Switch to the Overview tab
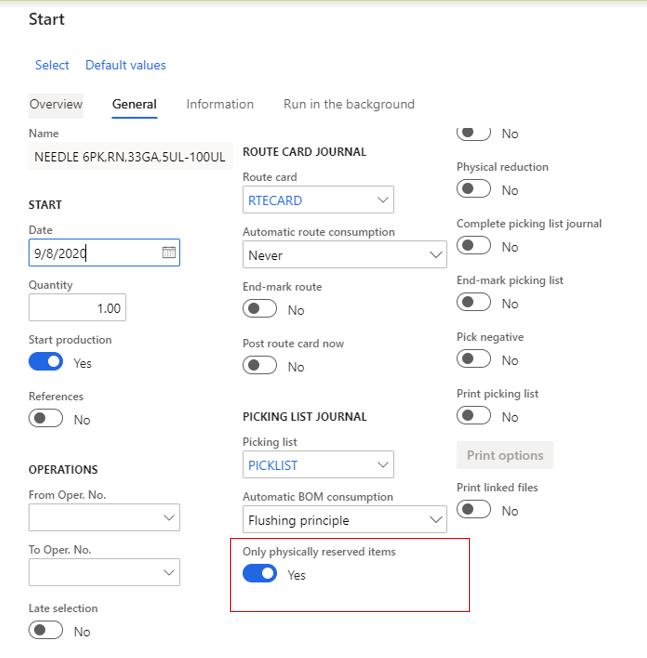The width and height of the screenshot is (647, 658). click(56, 104)
